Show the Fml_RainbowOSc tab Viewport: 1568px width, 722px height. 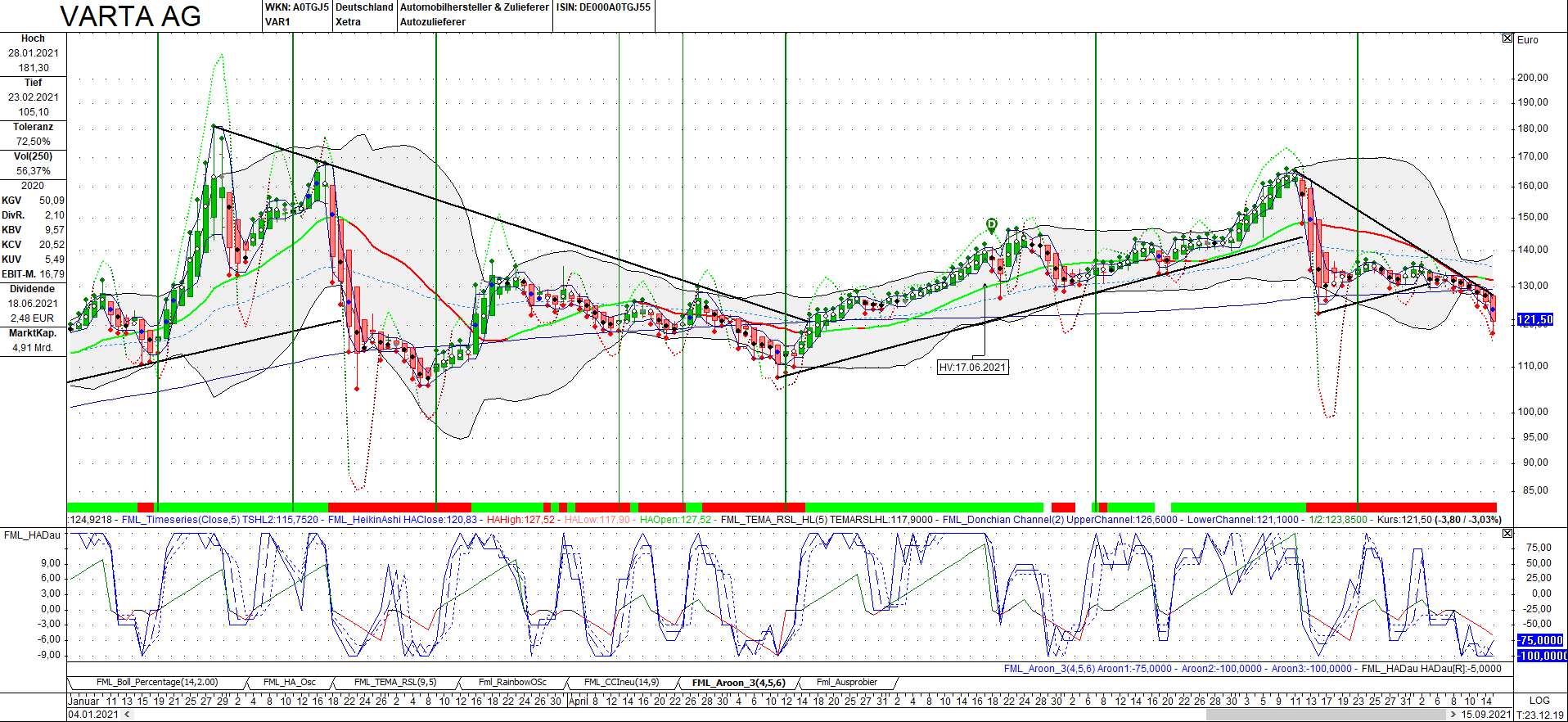[x=512, y=682]
